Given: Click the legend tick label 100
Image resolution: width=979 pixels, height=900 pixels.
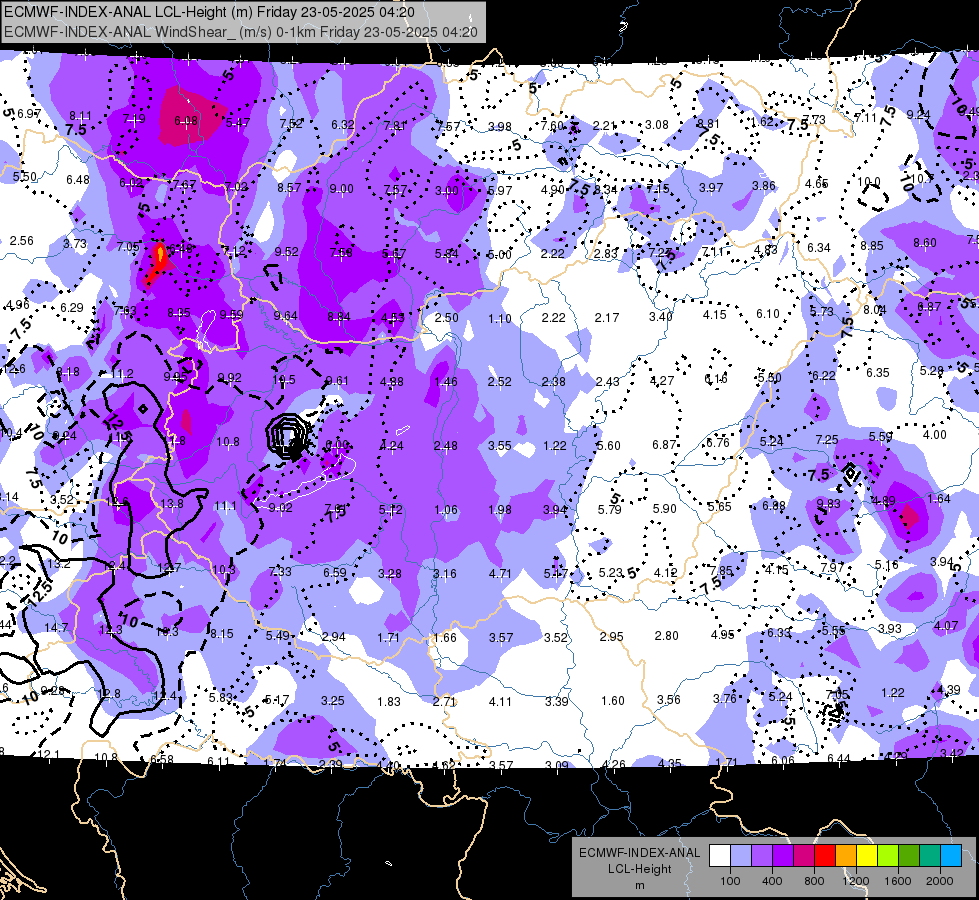Looking at the screenshot, I should pos(730,881).
